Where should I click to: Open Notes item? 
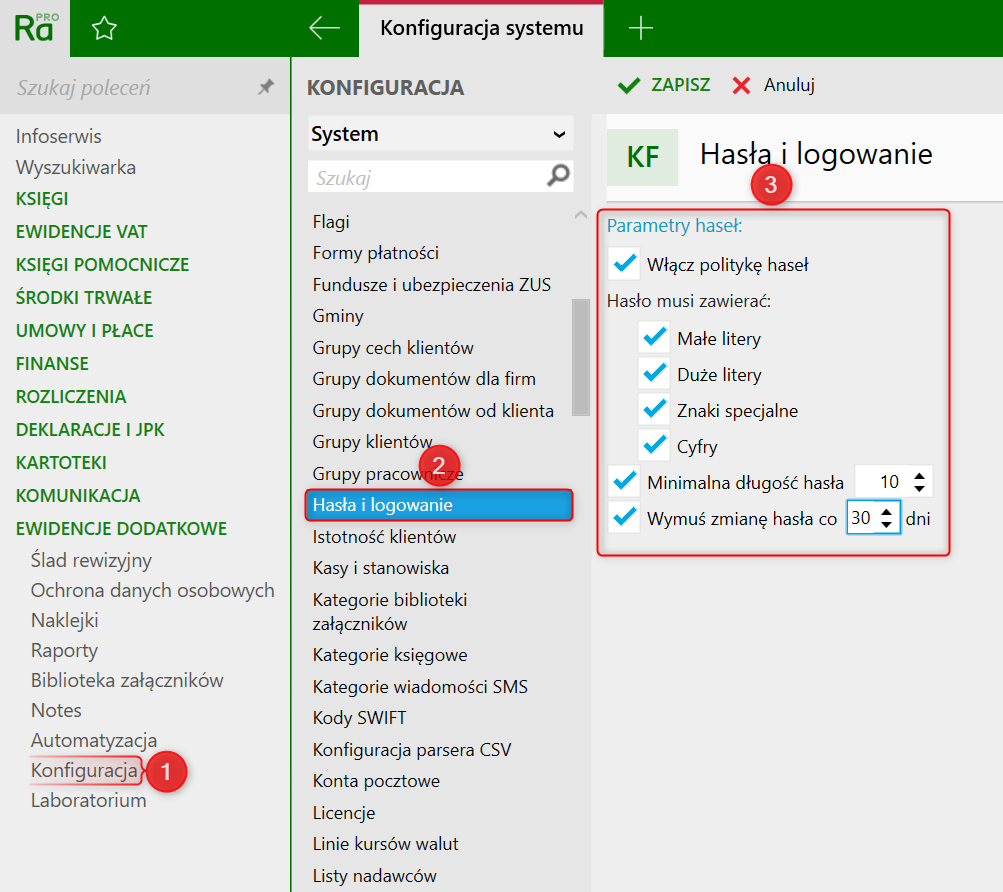tap(56, 710)
